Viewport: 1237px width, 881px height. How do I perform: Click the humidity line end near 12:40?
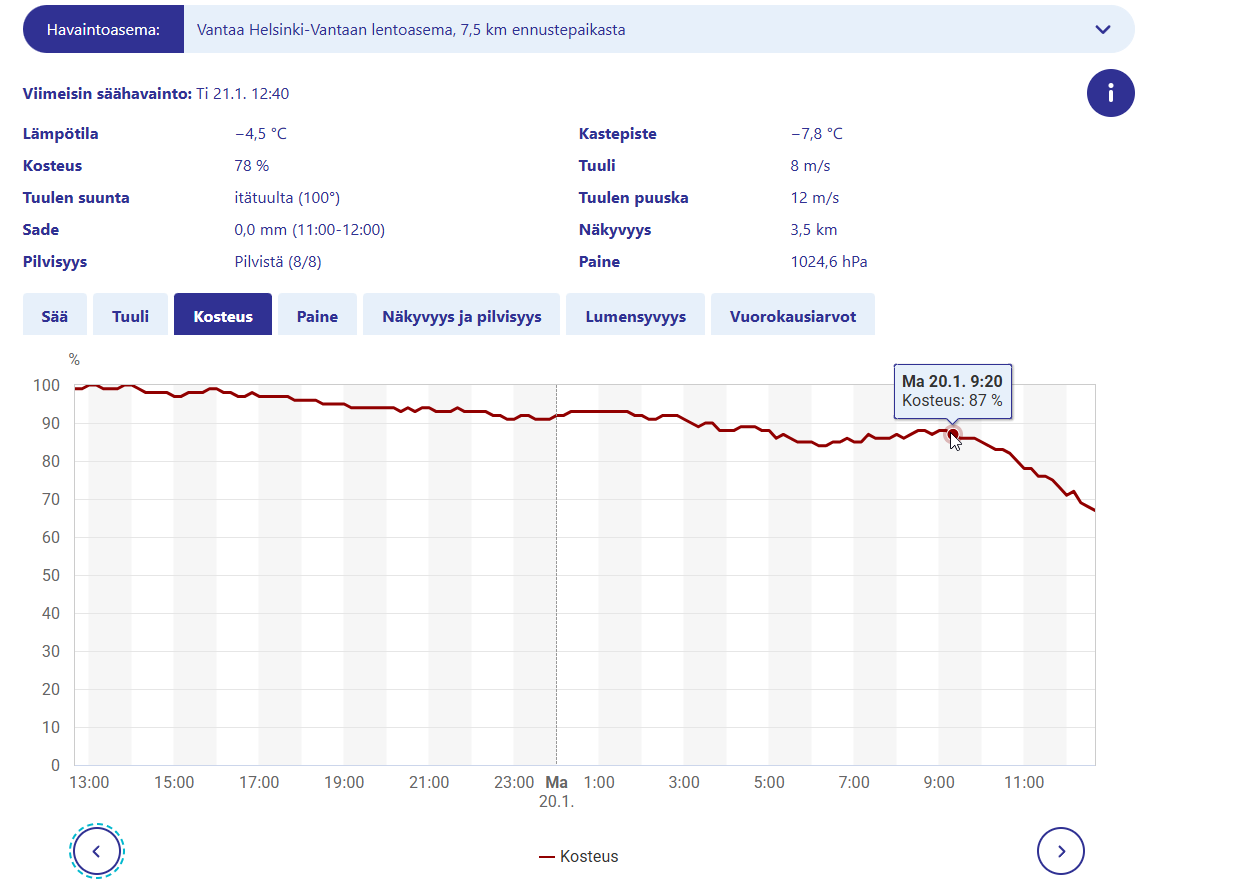click(1094, 510)
